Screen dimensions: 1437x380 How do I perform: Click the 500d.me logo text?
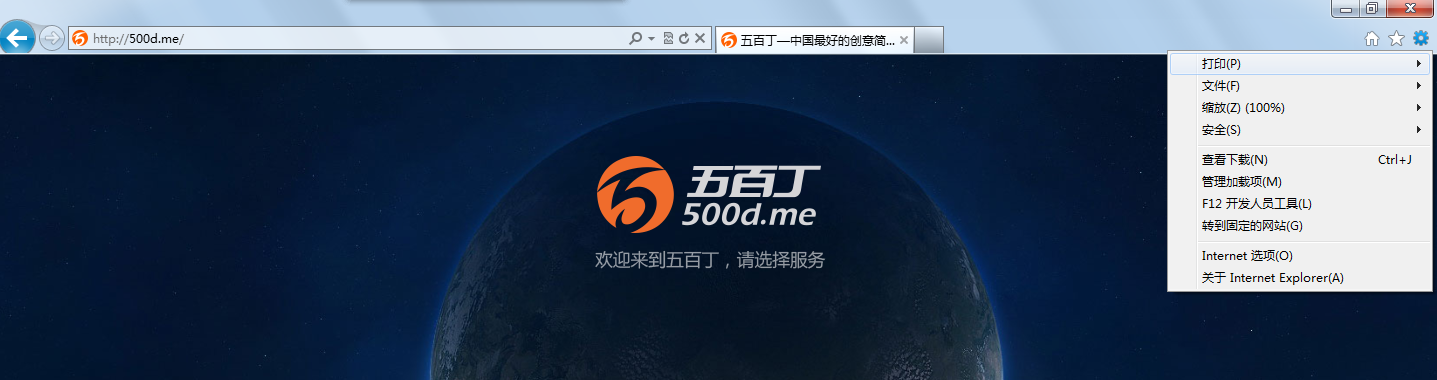coord(749,213)
